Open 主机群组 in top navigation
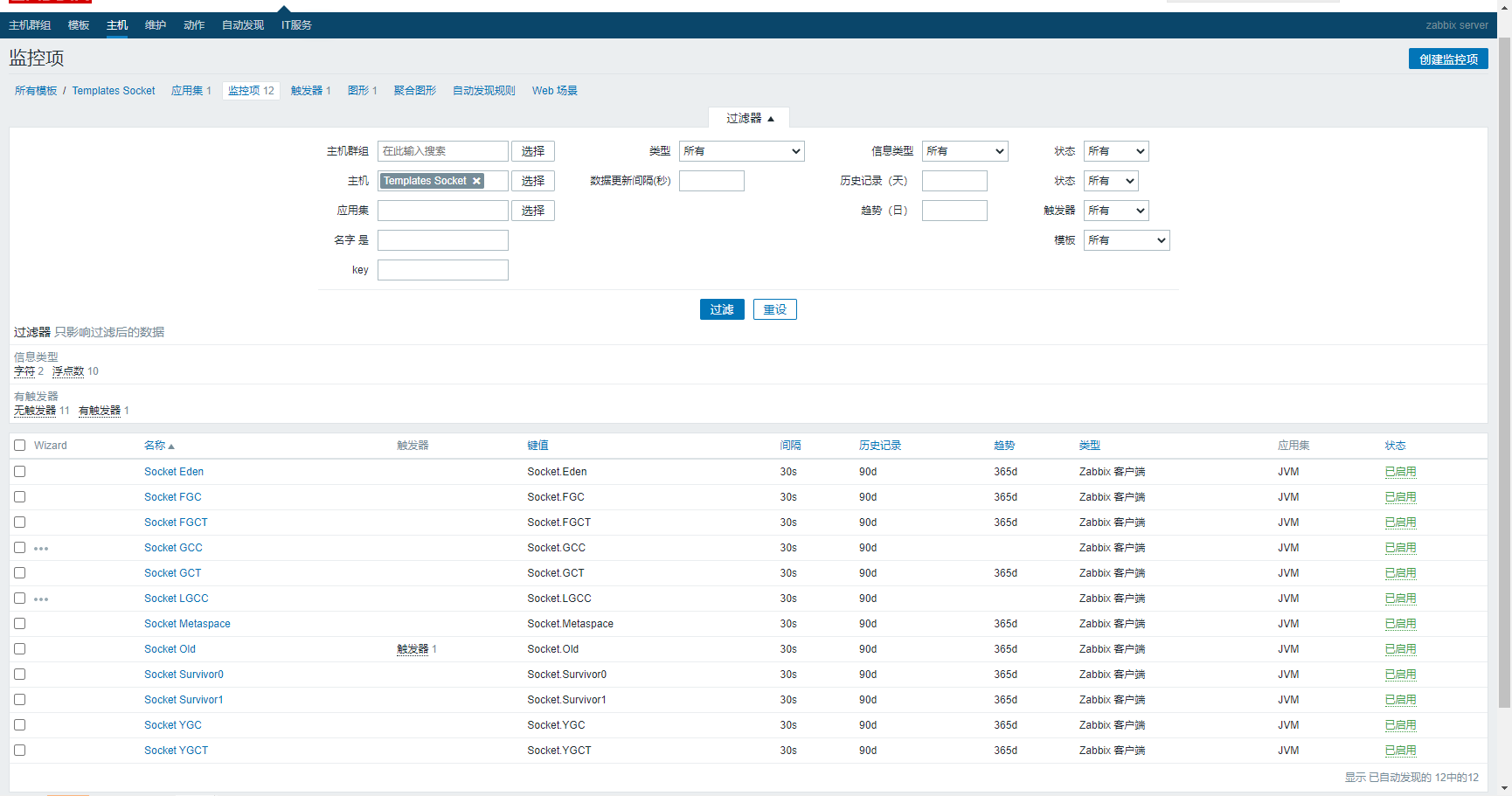Image resolution: width=1512 pixels, height=796 pixels. coord(30,25)
